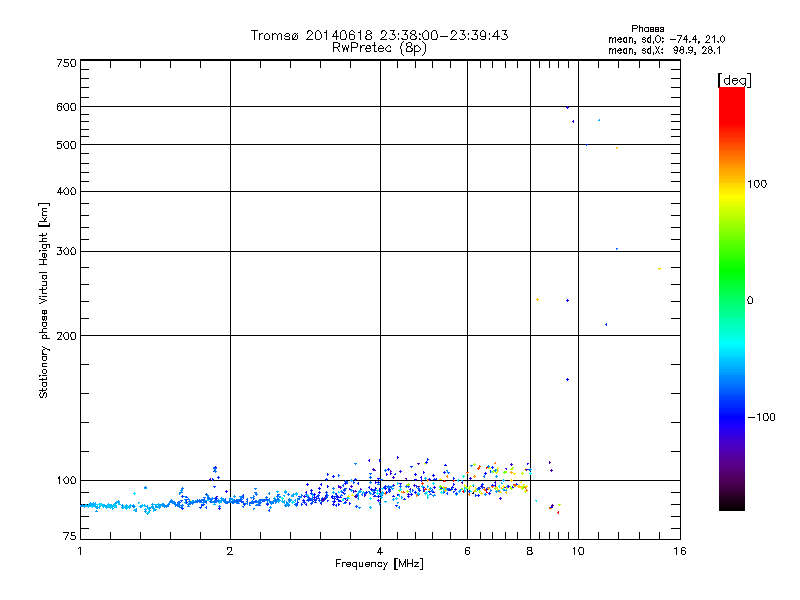Click the x-axis '6' tick label
The image size is (800, 600).
467,551
